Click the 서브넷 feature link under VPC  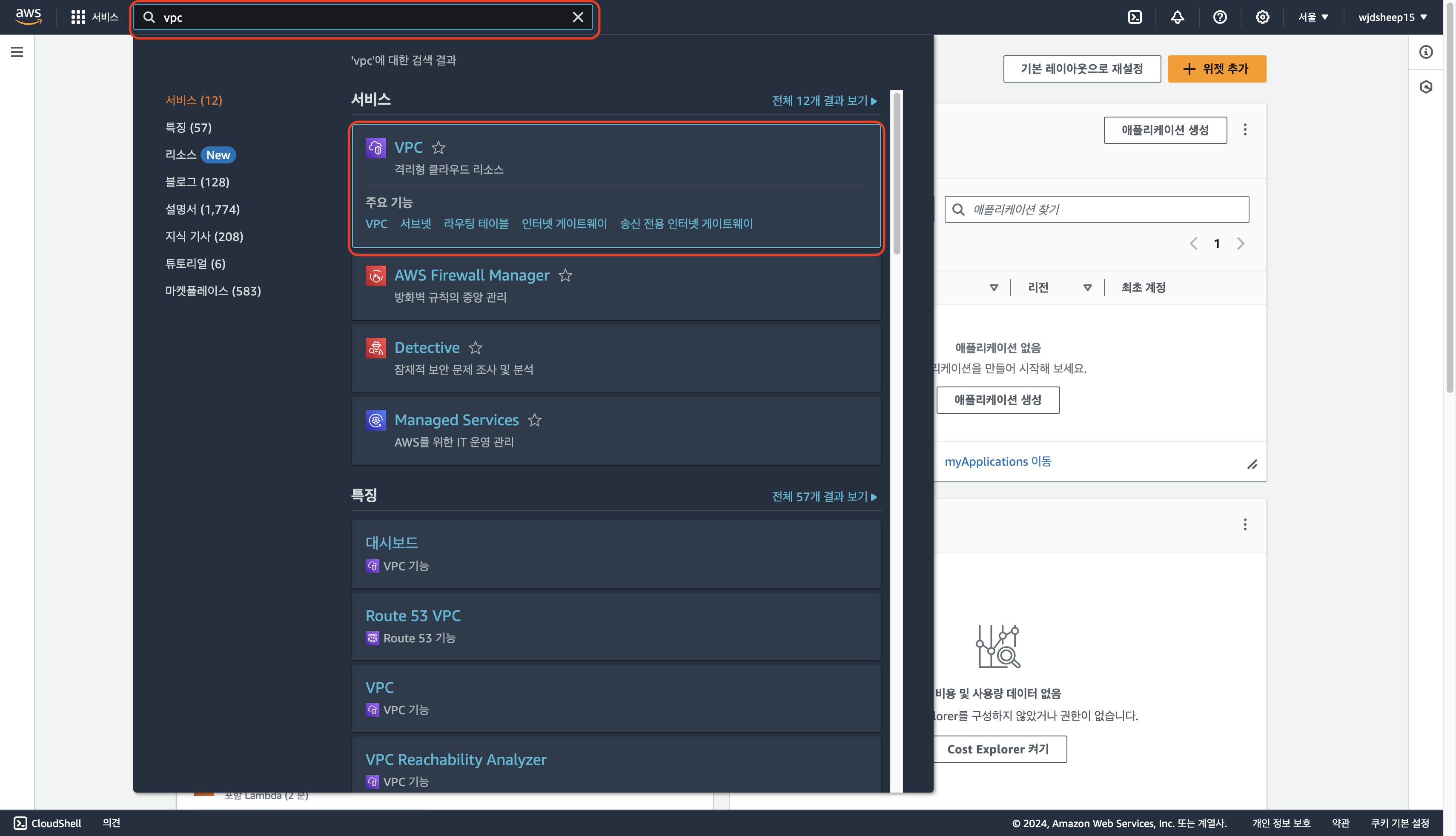[x=415, y=224]
